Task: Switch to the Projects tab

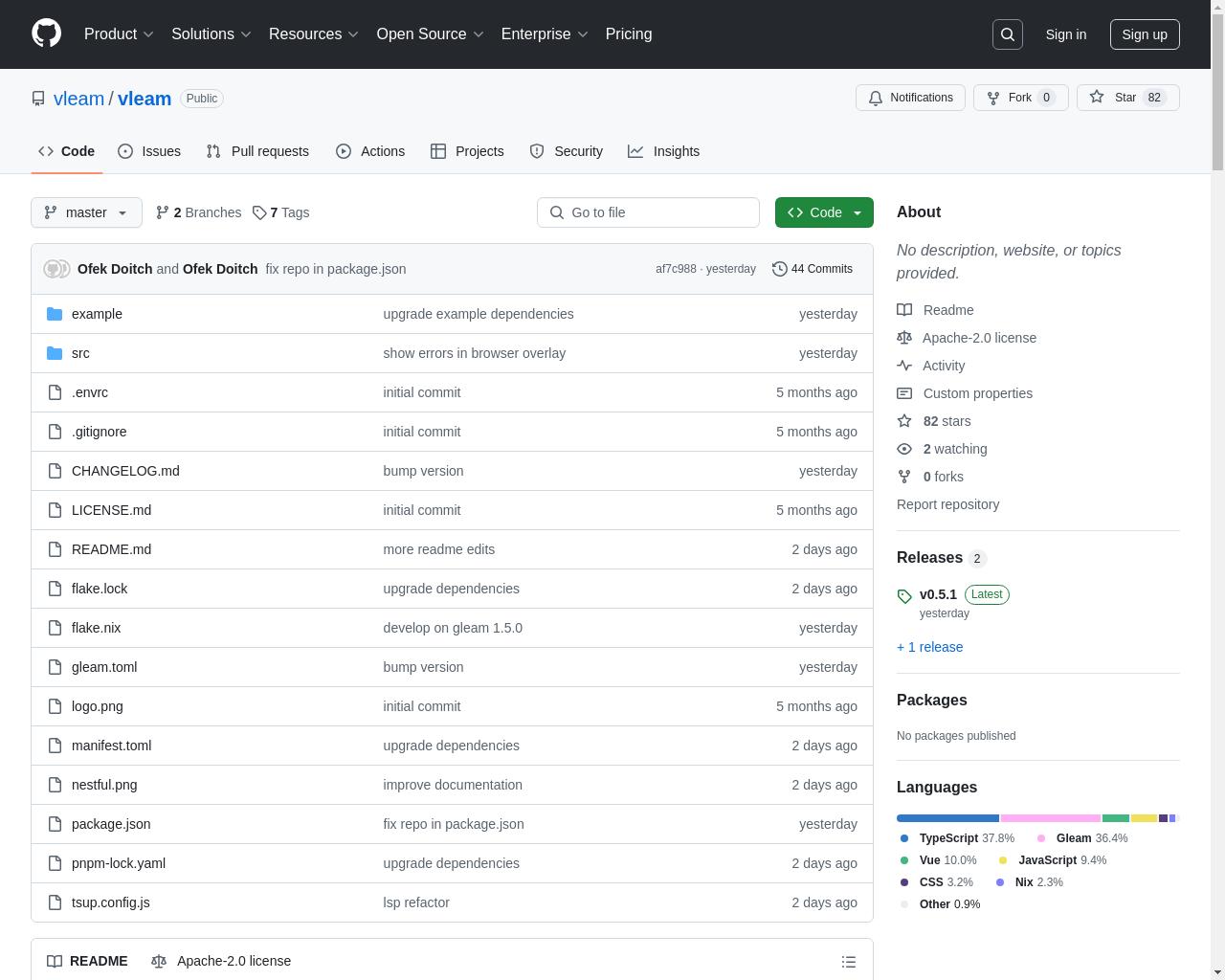Action: (x=467, y=151)
